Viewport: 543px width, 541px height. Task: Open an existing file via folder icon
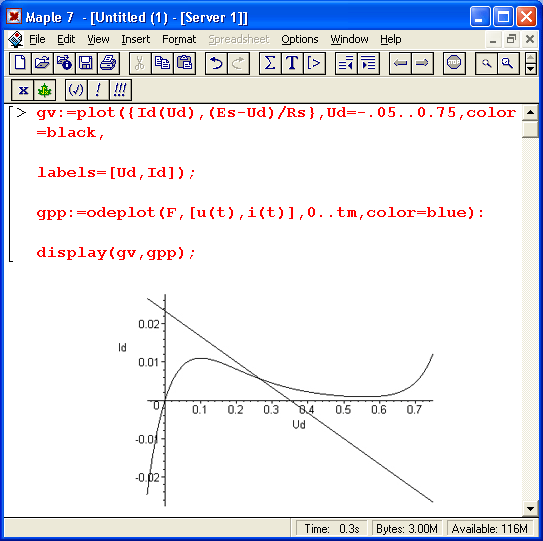42,63
